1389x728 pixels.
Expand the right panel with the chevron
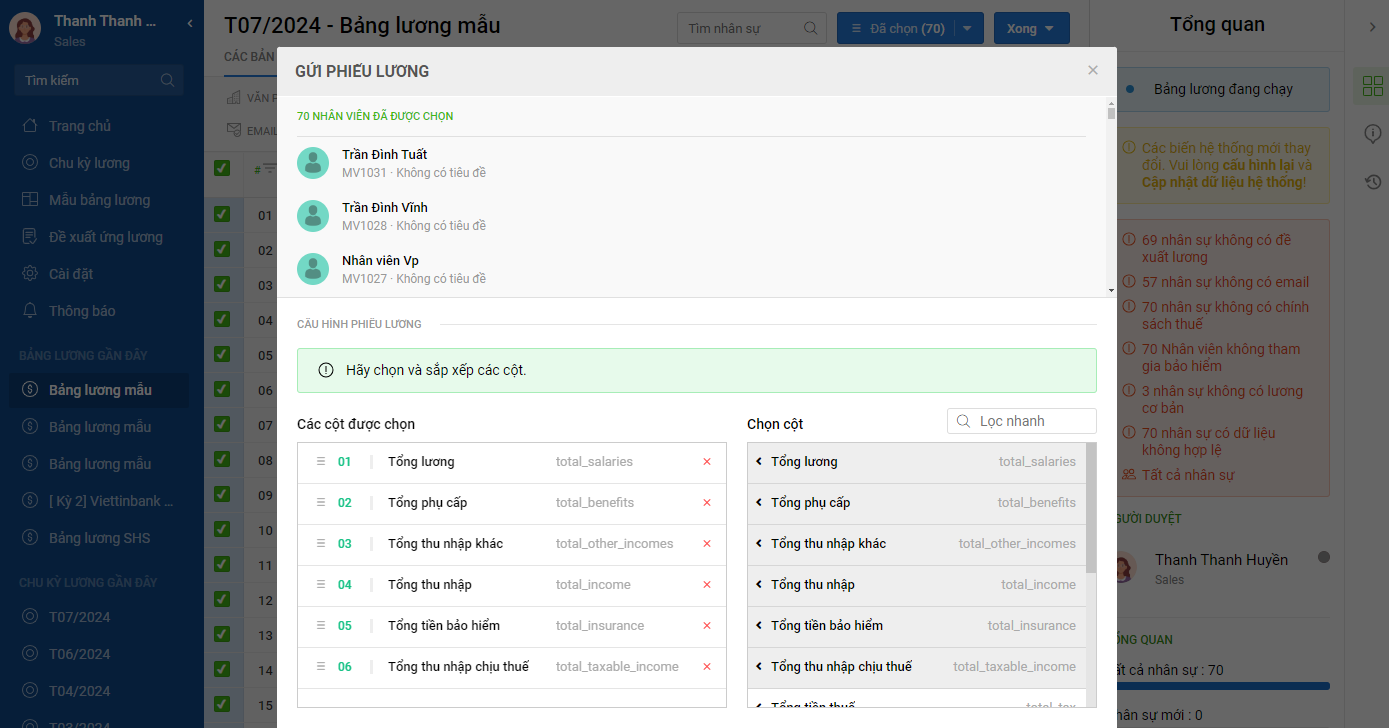(x=1372, y=28)
